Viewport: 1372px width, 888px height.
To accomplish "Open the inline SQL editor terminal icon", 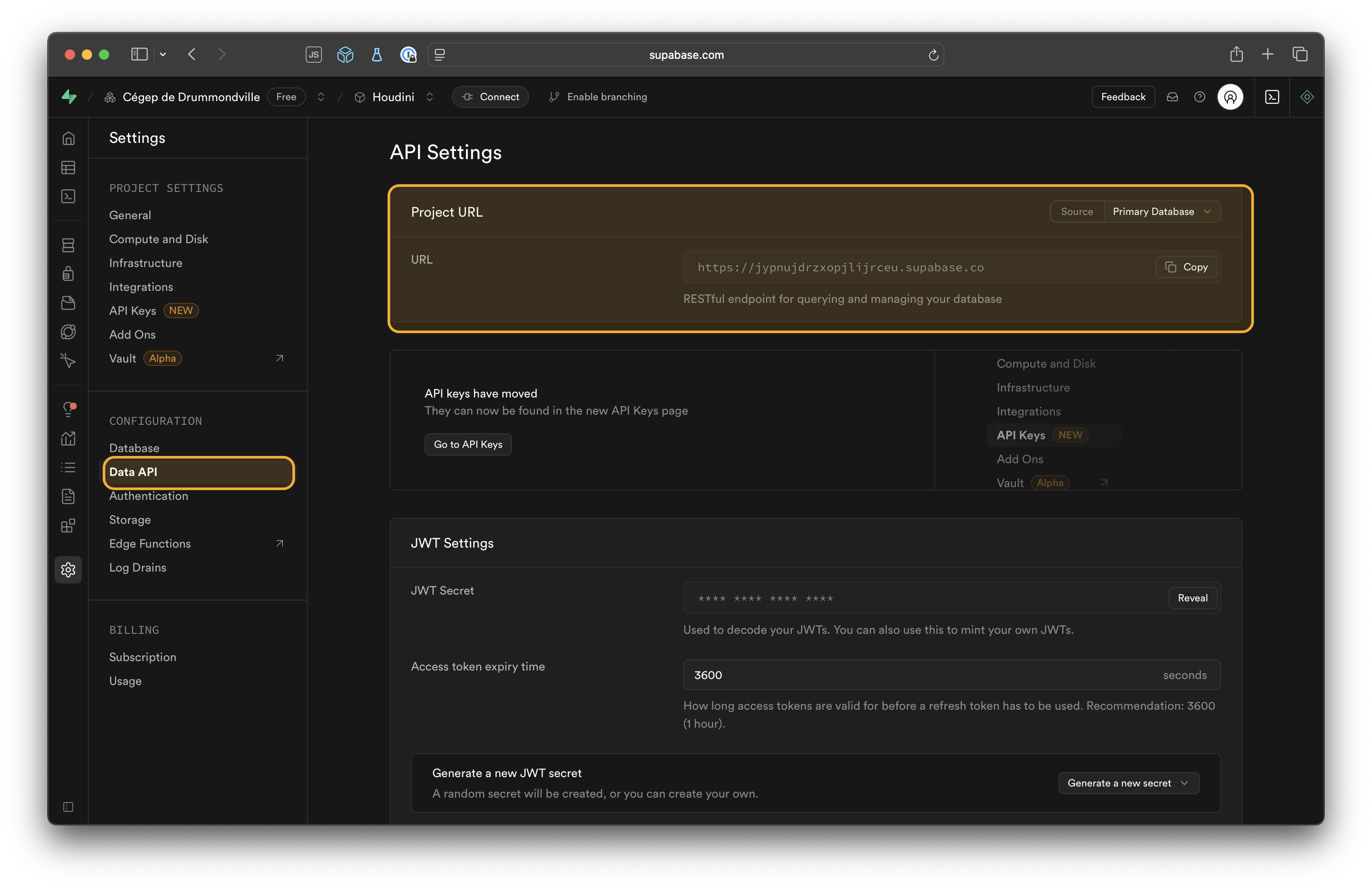I will (x=1272, y=97).
